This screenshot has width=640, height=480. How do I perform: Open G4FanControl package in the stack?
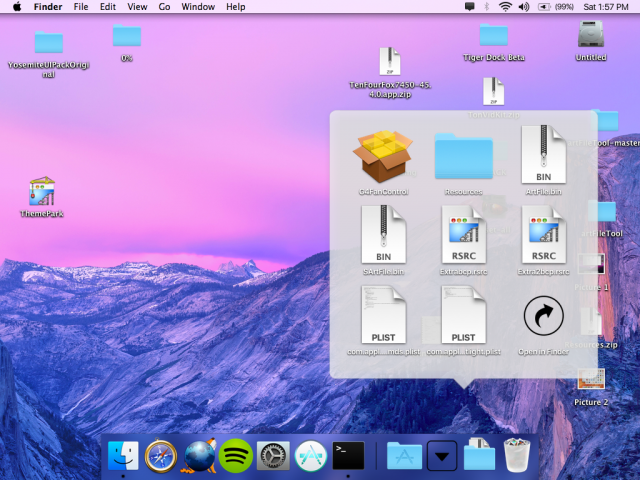coord(383,157)
